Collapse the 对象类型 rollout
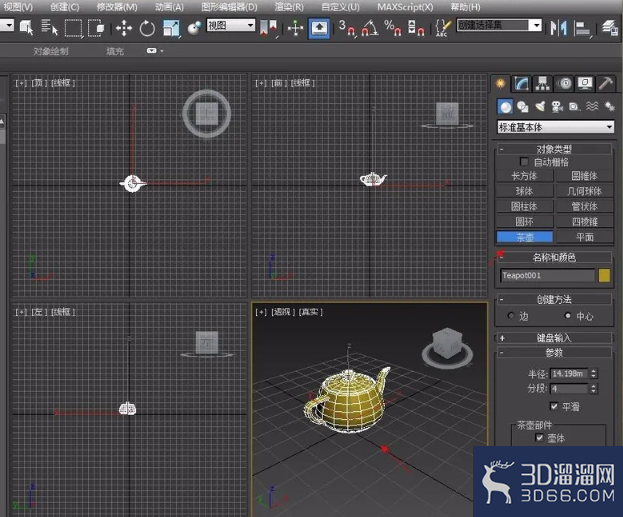 point(553,149)
